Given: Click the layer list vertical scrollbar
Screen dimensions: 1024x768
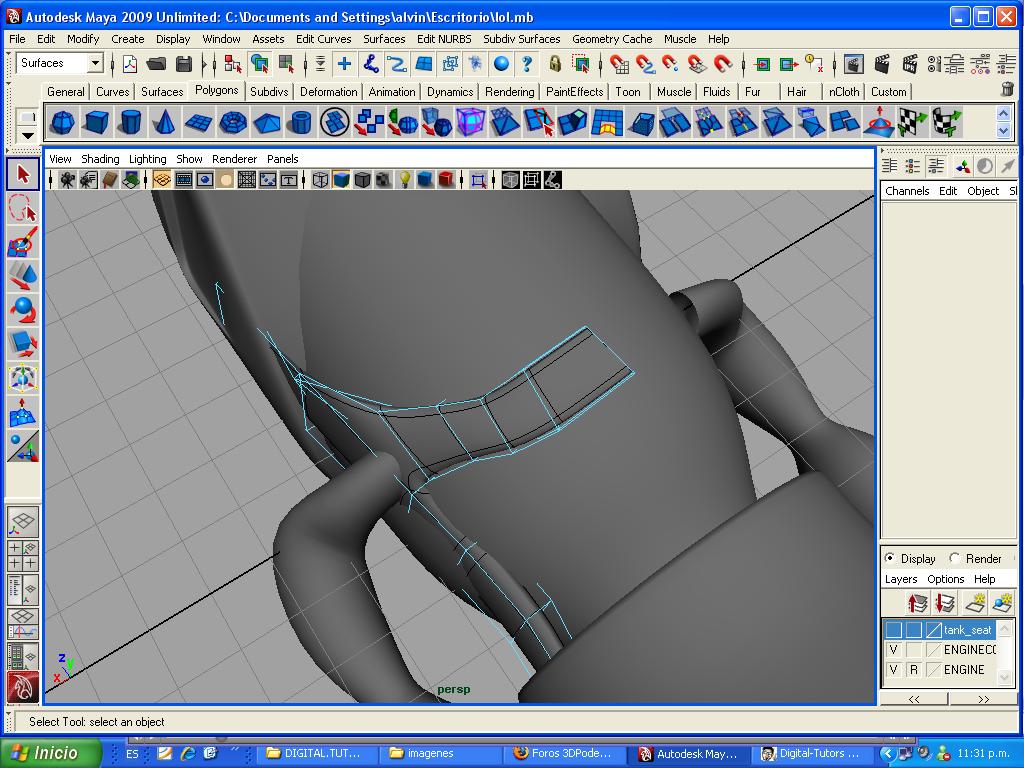Looking at the screenshot, I should [1005, 653].
